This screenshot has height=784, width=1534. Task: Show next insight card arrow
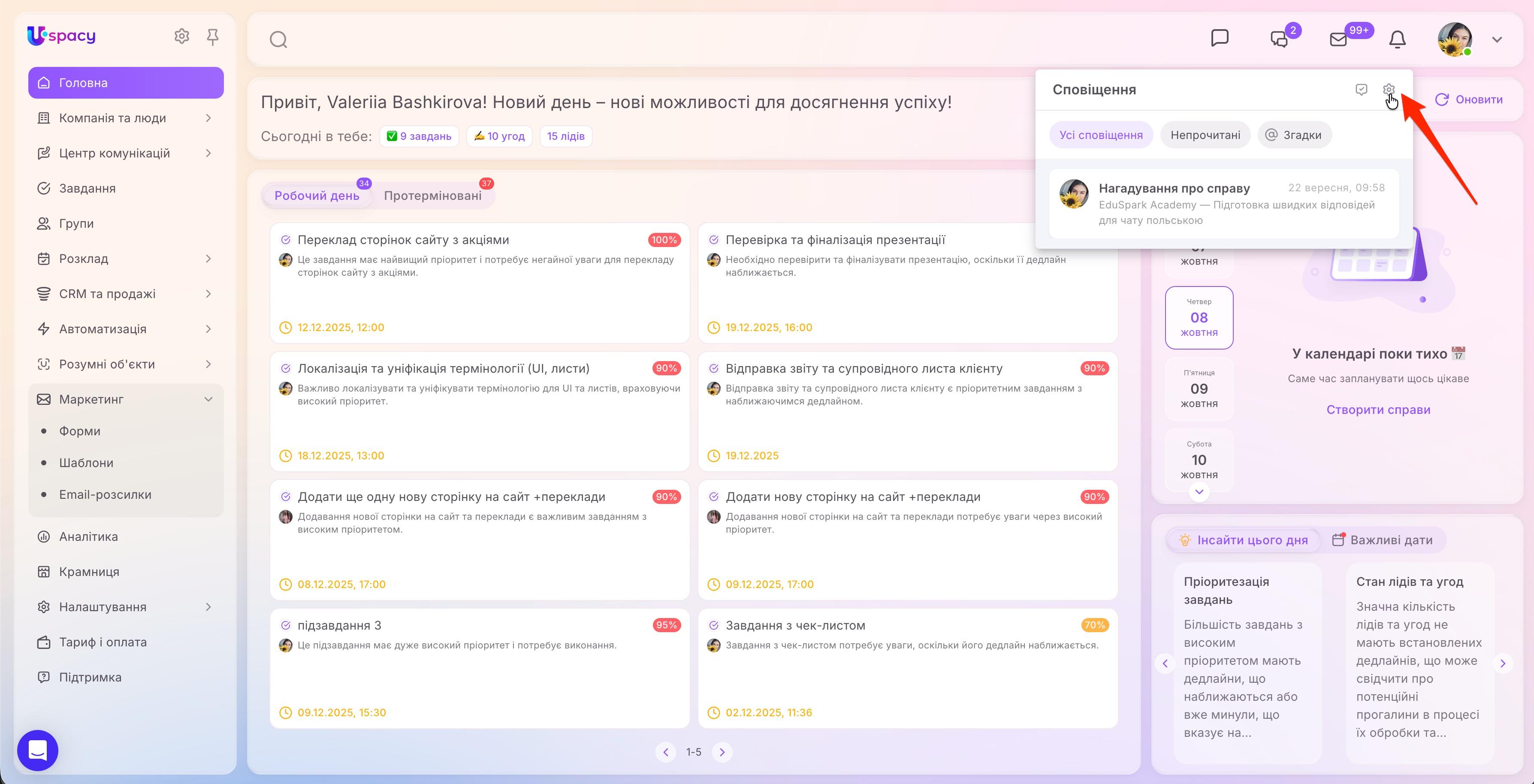(x=1503, y=663)
